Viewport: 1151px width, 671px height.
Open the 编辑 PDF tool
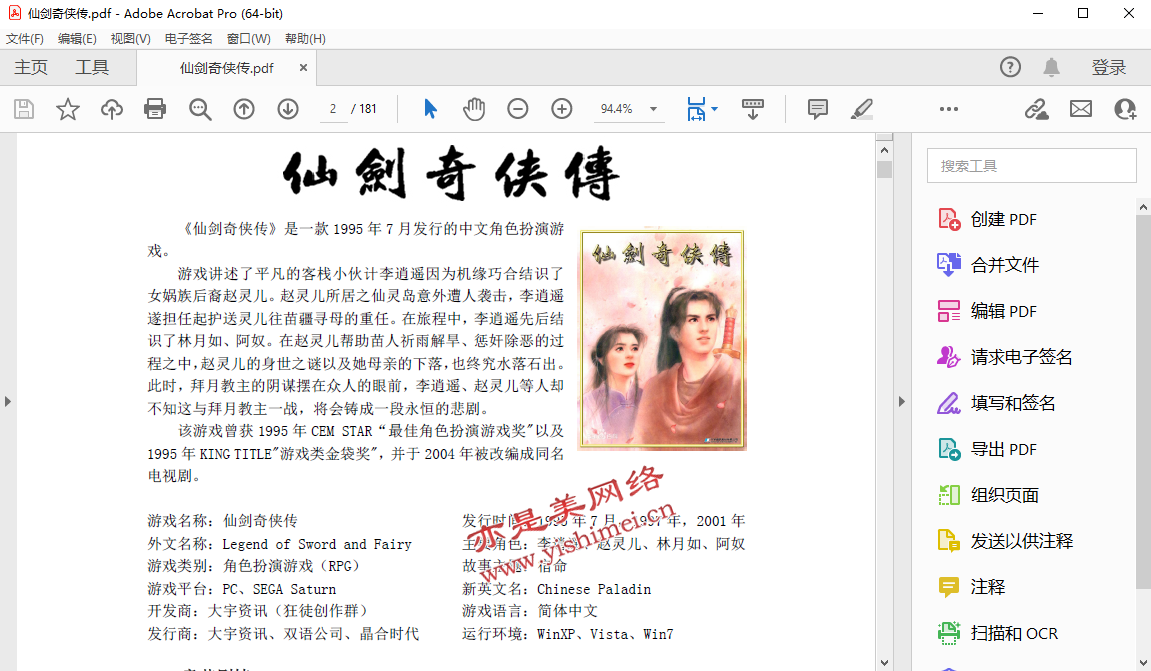[988, 311]
